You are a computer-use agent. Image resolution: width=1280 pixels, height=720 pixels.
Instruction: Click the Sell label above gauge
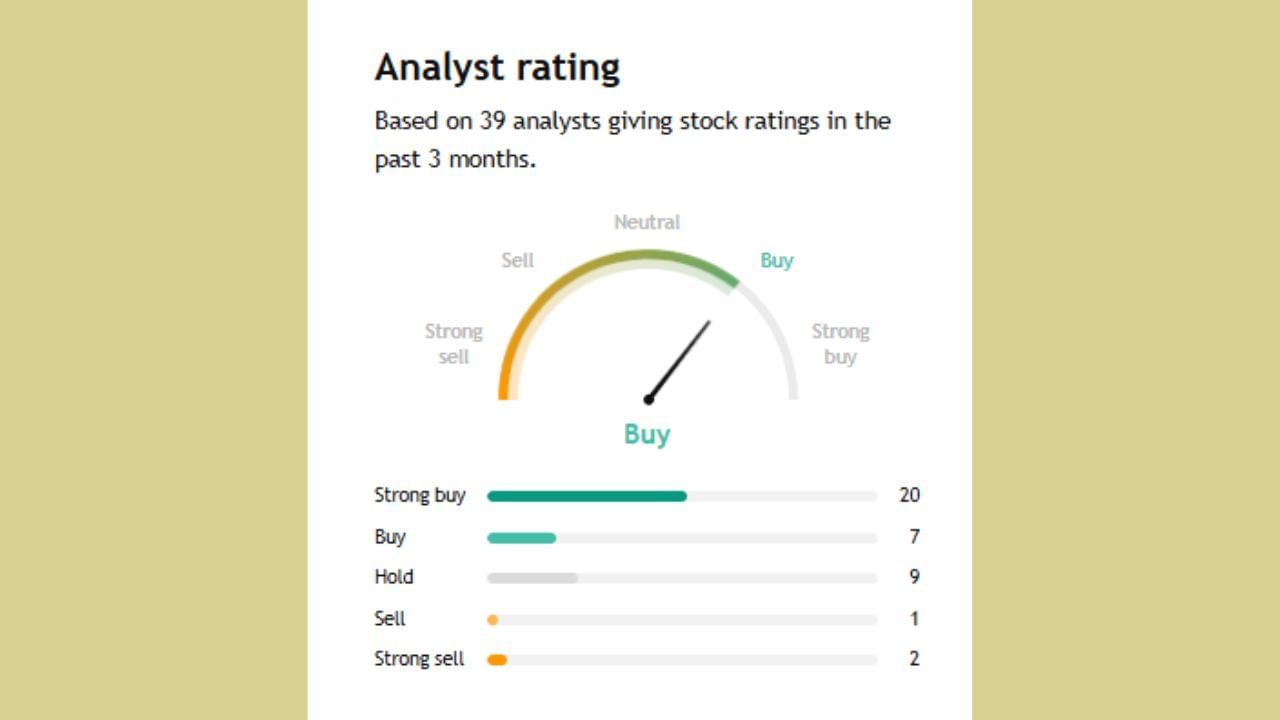(518, 260)
